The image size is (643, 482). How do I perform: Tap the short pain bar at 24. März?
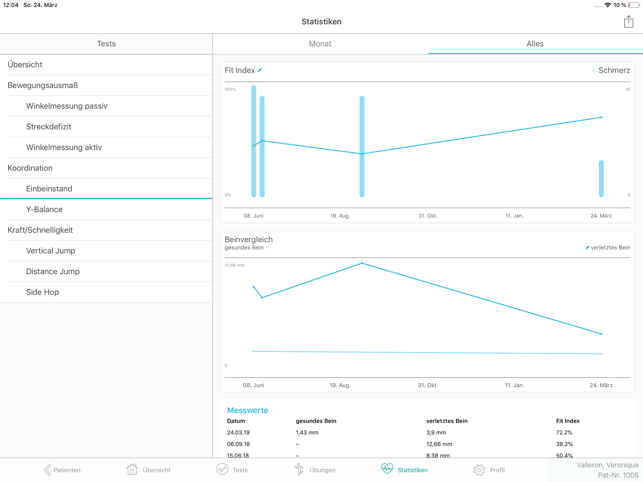[601, 179]
